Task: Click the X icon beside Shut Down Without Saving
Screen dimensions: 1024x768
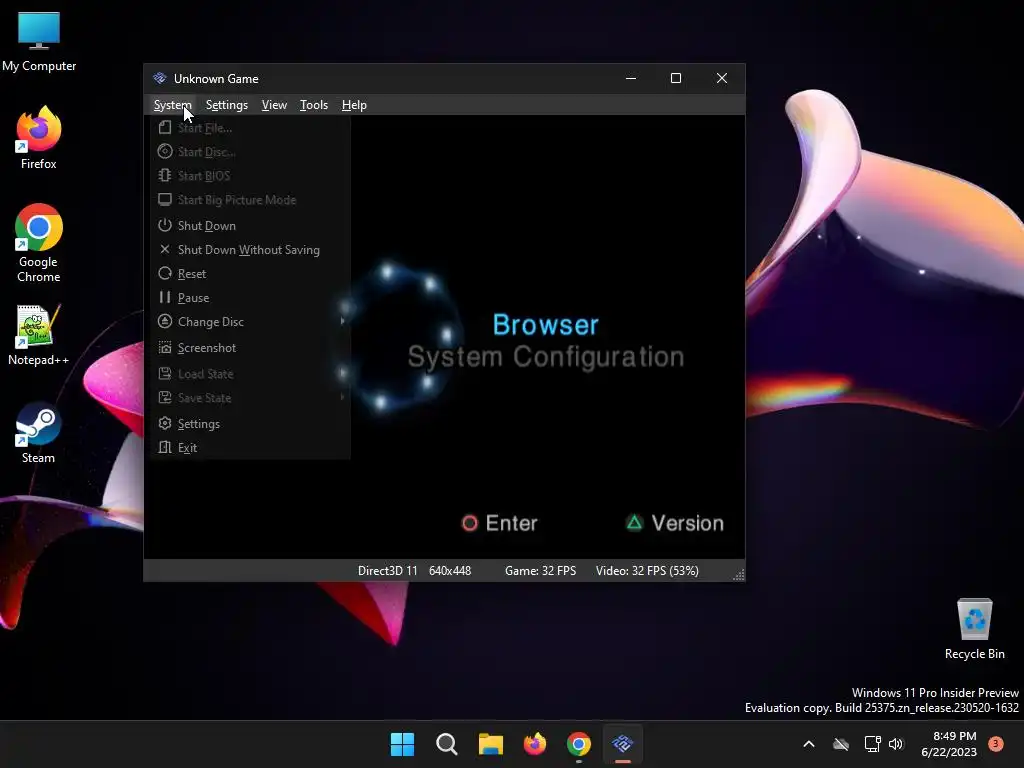Action: [165, 249]
